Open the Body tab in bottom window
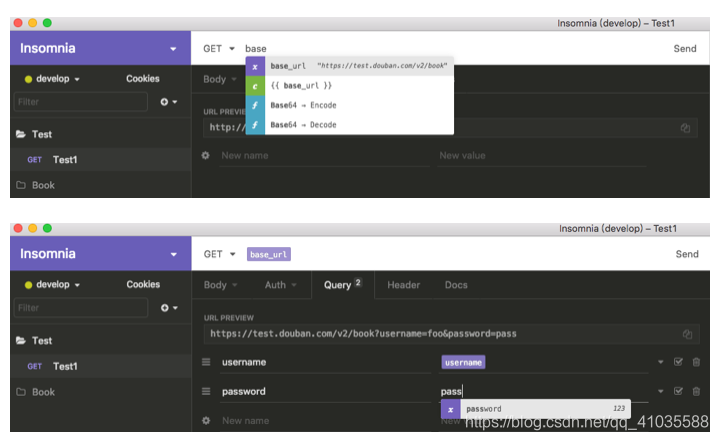The width and height of the screenshot is (719, 441). coord(221,285)
